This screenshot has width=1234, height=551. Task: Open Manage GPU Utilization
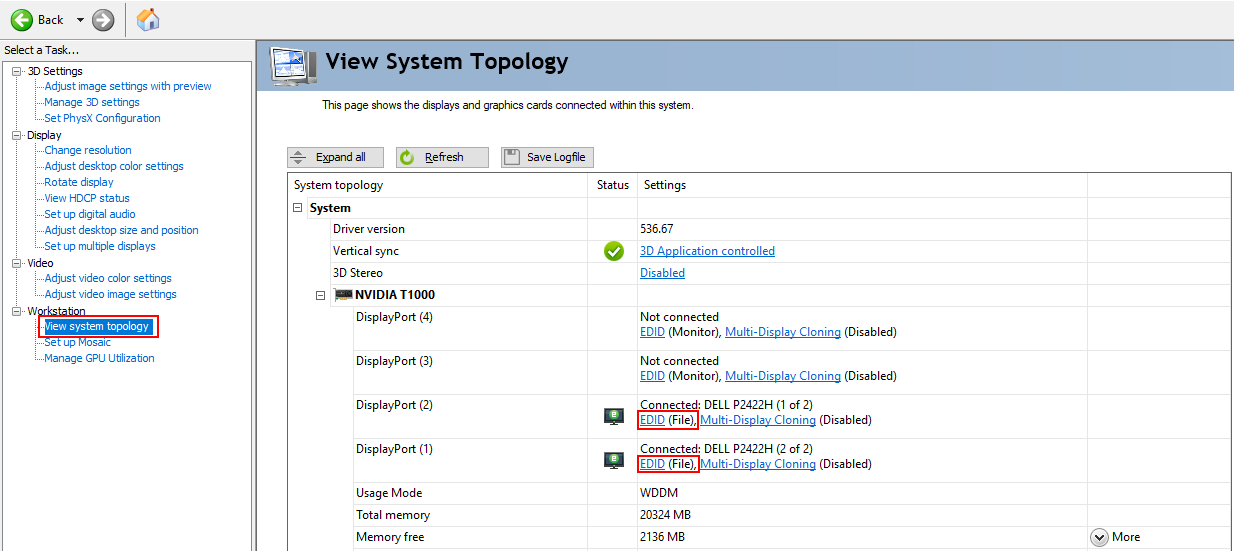pos(99,358)
